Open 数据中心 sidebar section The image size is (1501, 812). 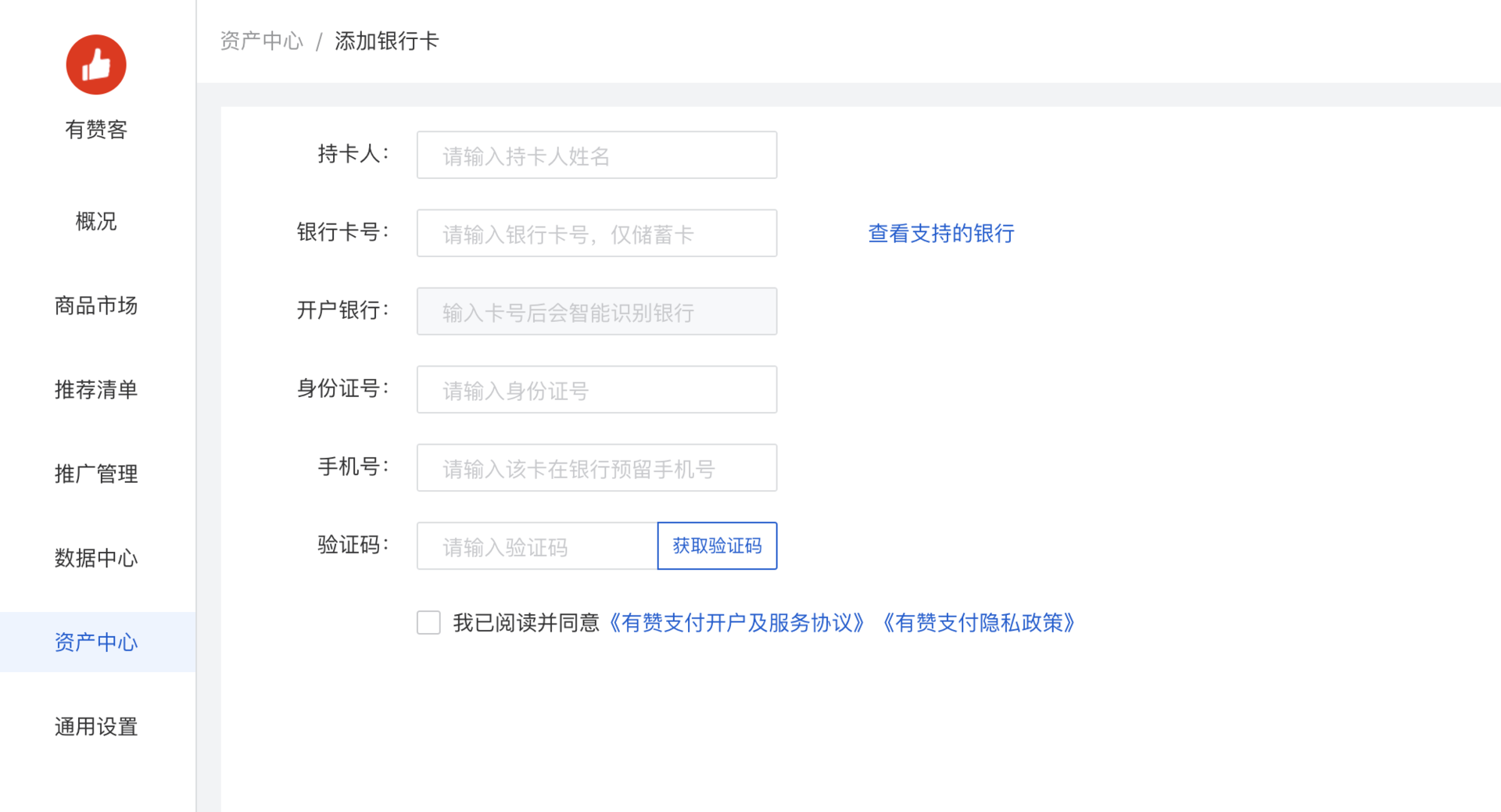96,558
